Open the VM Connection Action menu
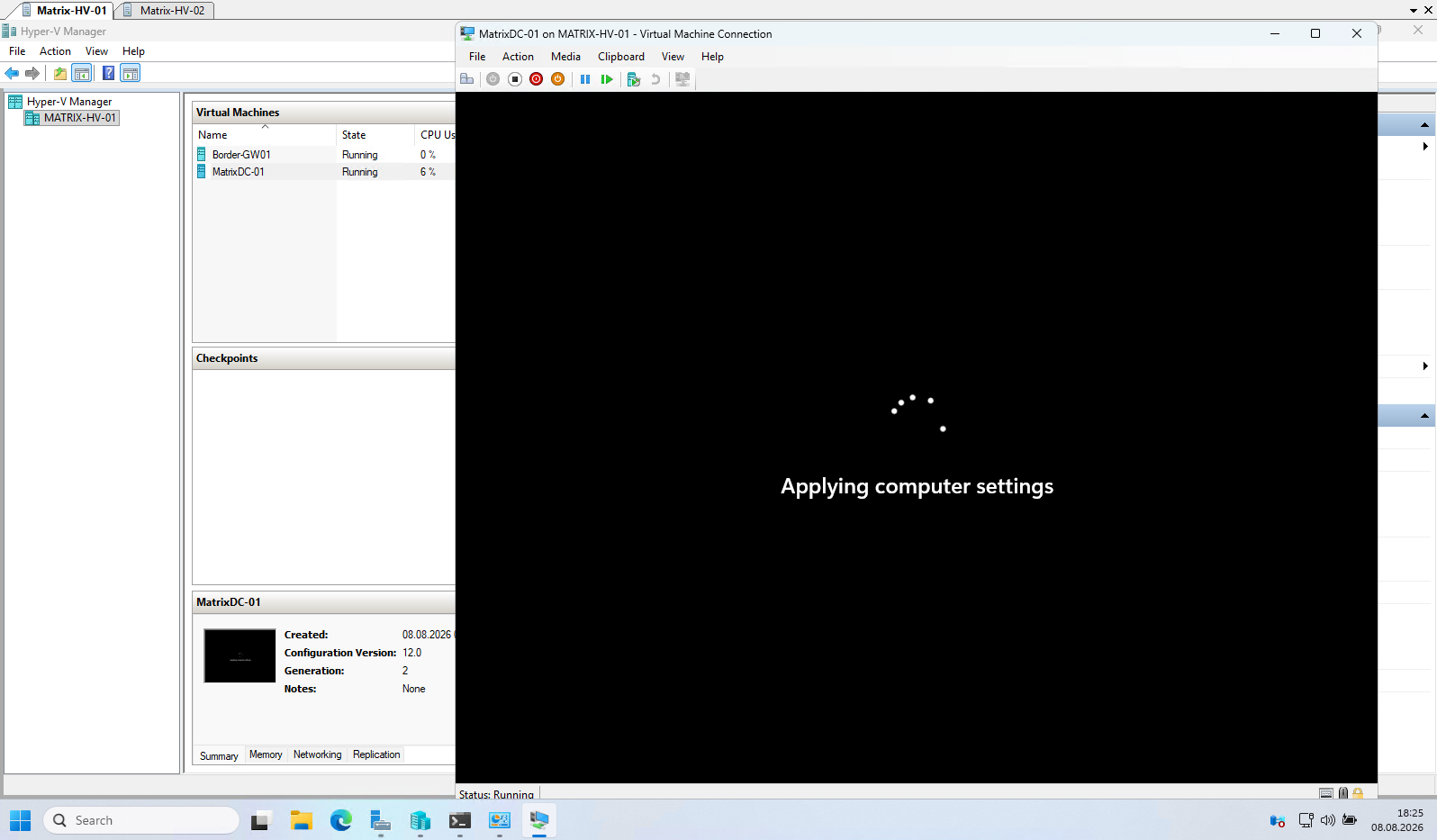The height and width of the screenshot is (840, 1437). [518, 57]
